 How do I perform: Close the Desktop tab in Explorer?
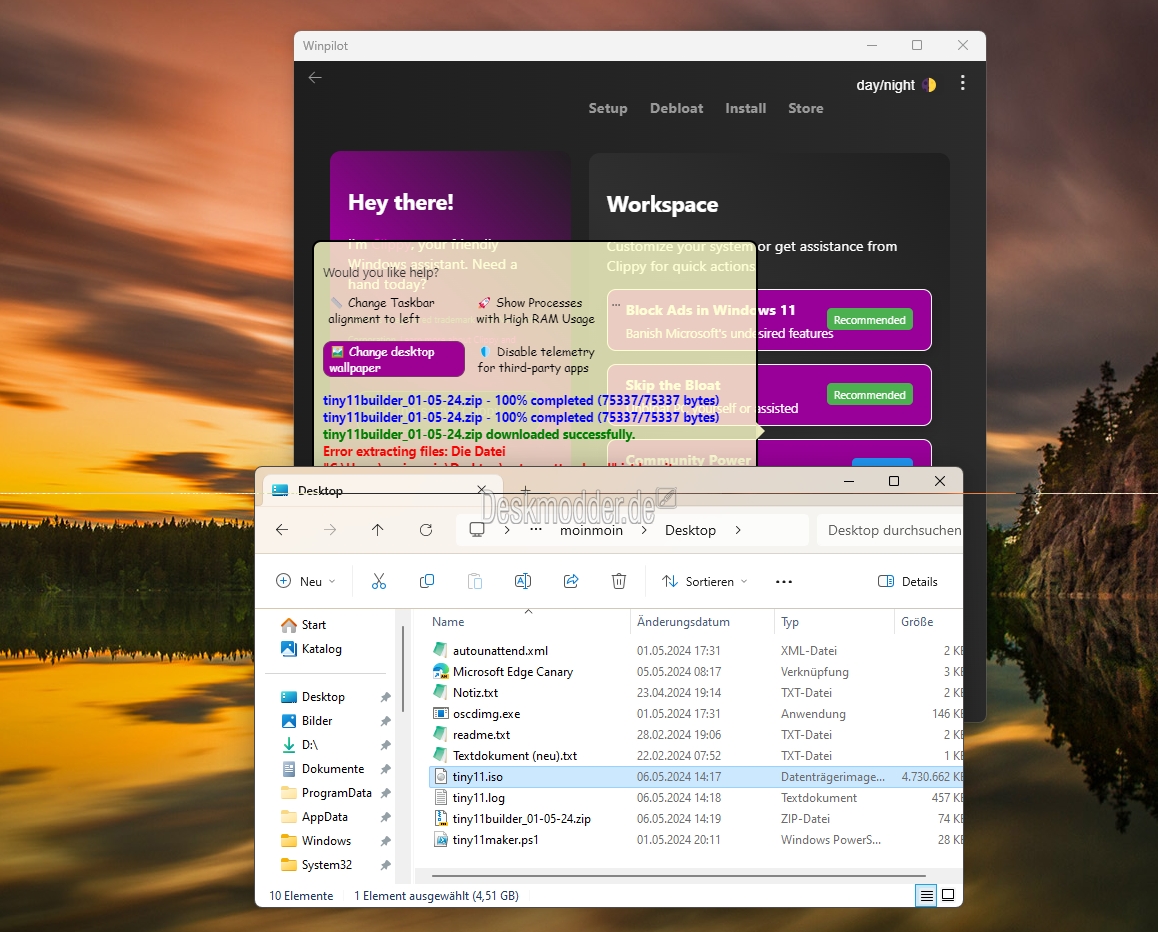click(x=482, y=490)
